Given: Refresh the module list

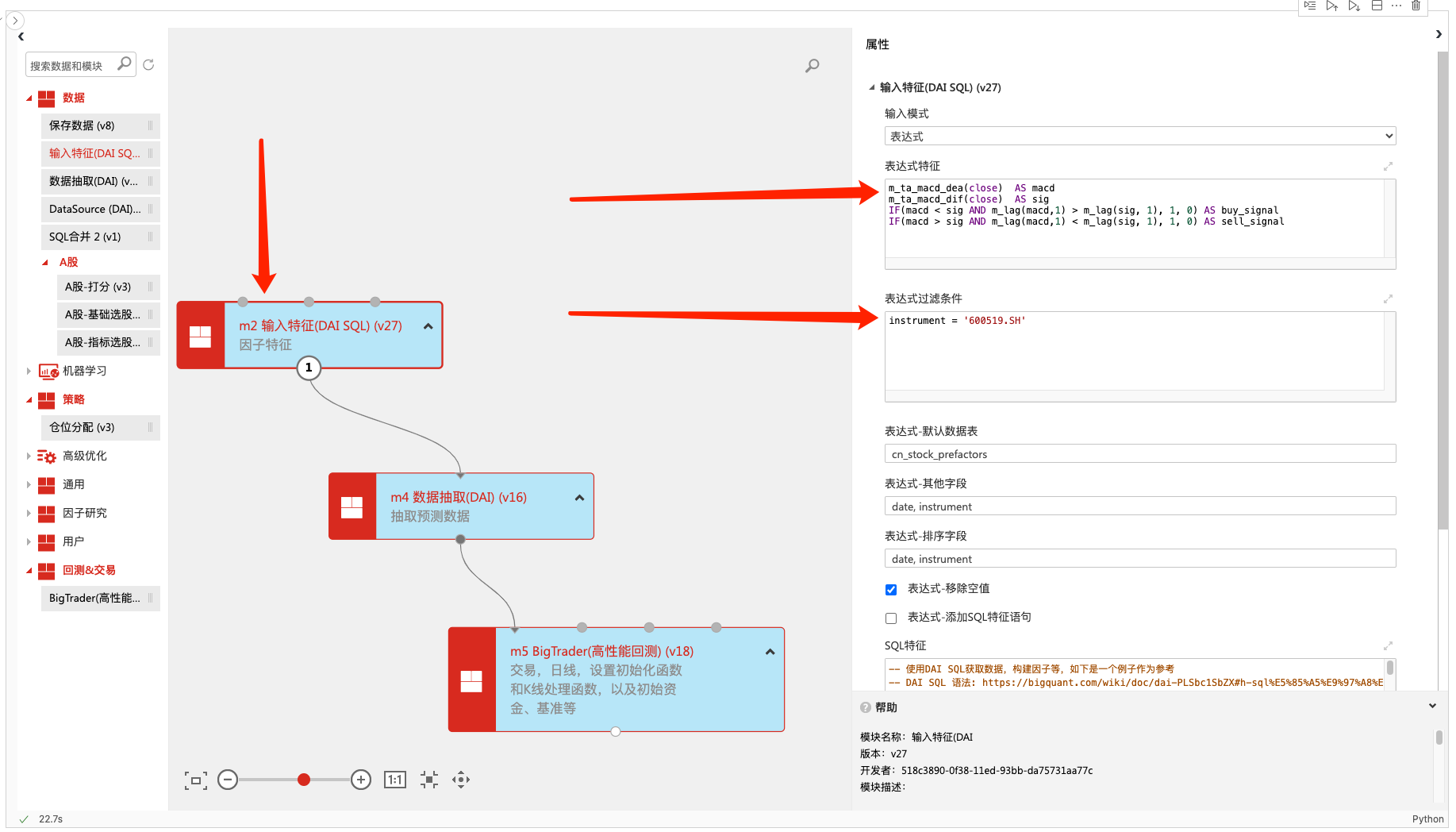Looking at the screenshot, I should click(x=148, y=65).
